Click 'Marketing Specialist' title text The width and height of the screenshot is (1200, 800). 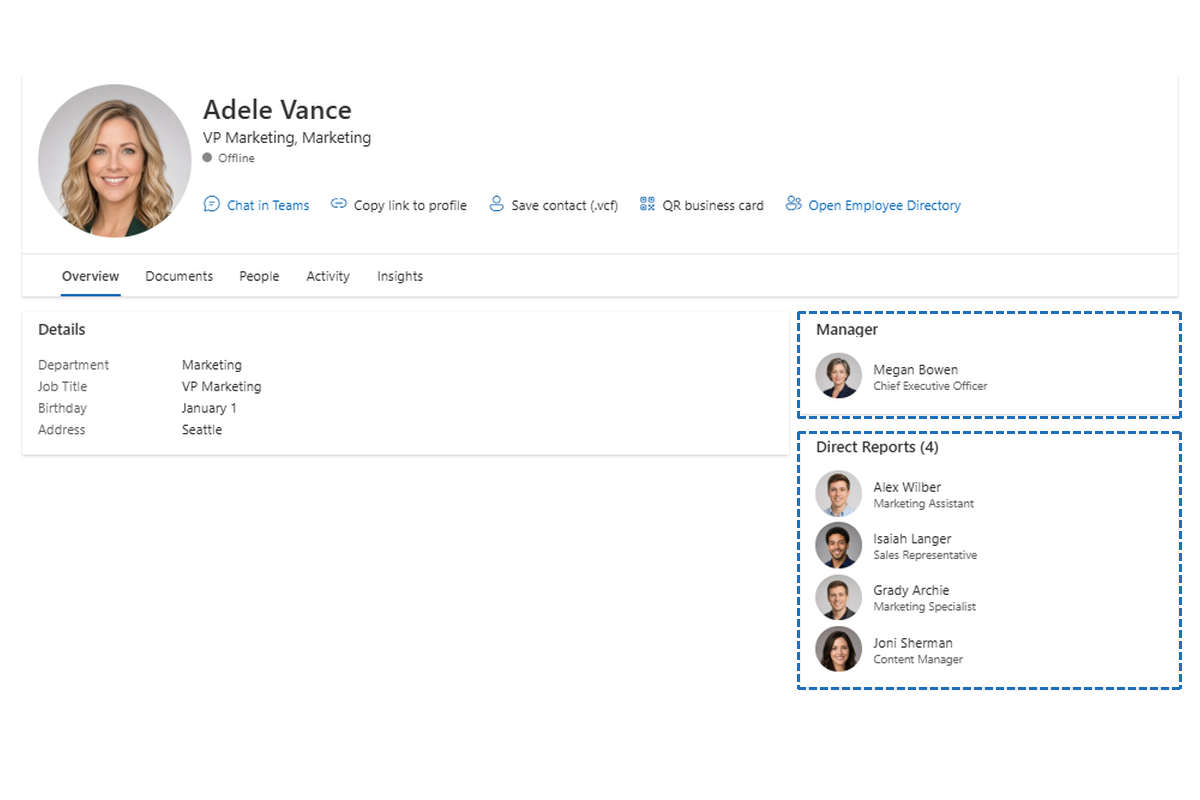tap(924, 607)
